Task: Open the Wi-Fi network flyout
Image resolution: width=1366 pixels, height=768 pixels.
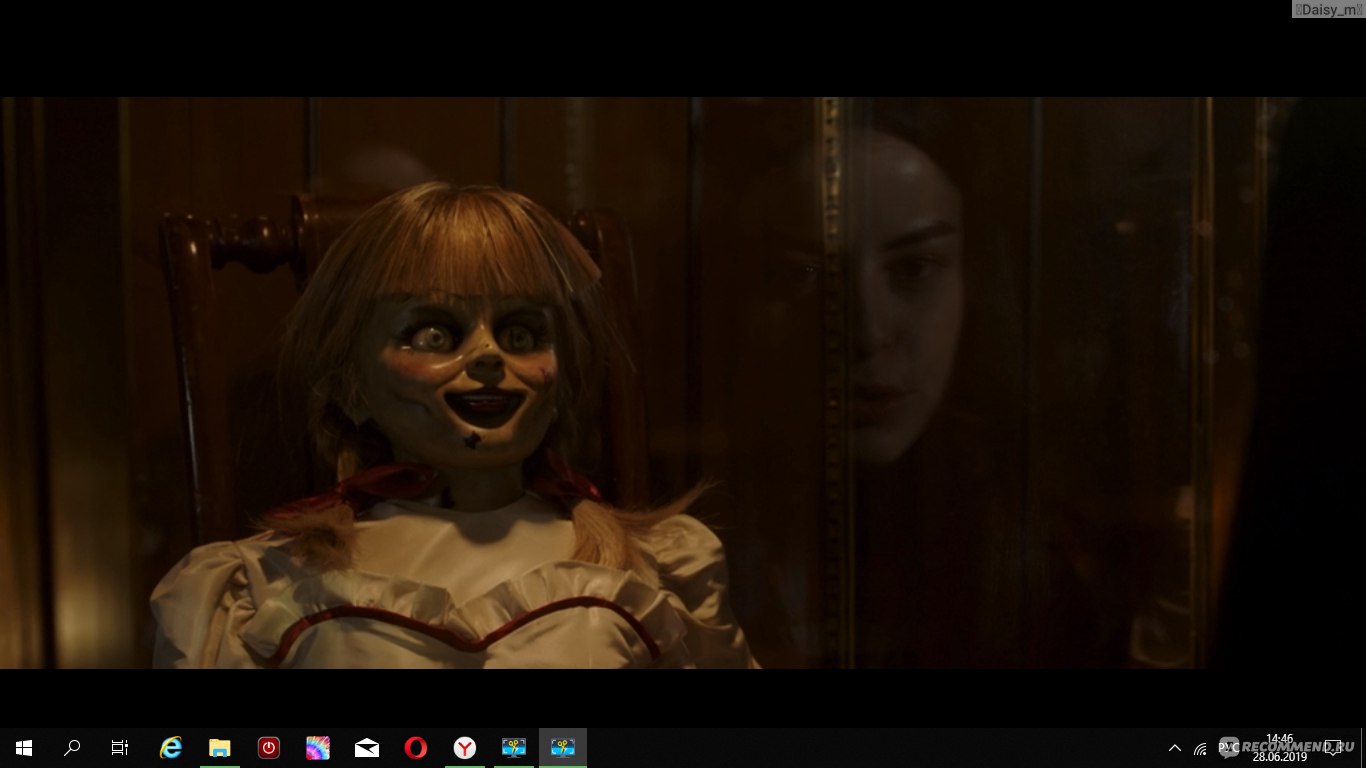Action: pos(1200,748)
